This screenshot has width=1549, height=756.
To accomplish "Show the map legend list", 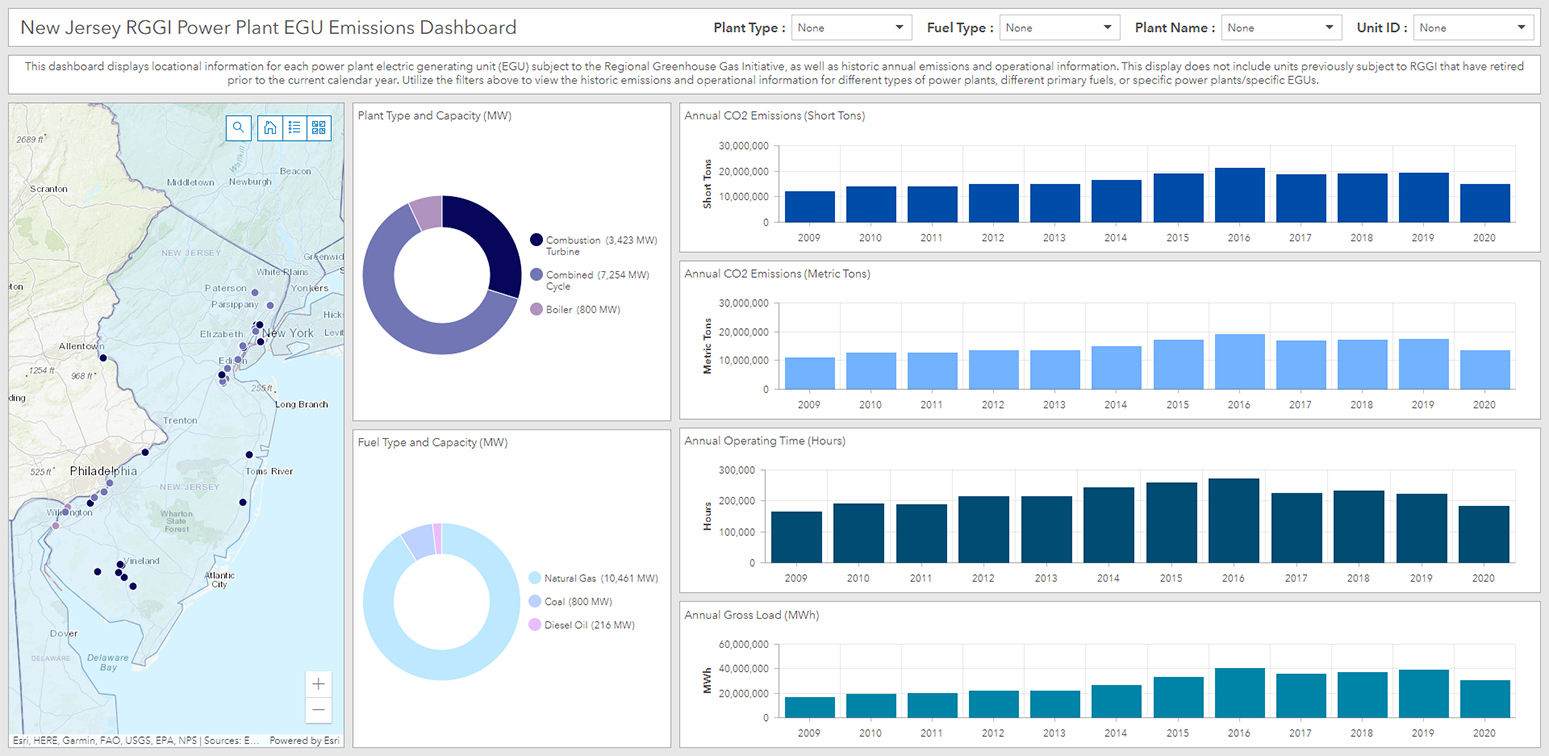I will point(294,127).
